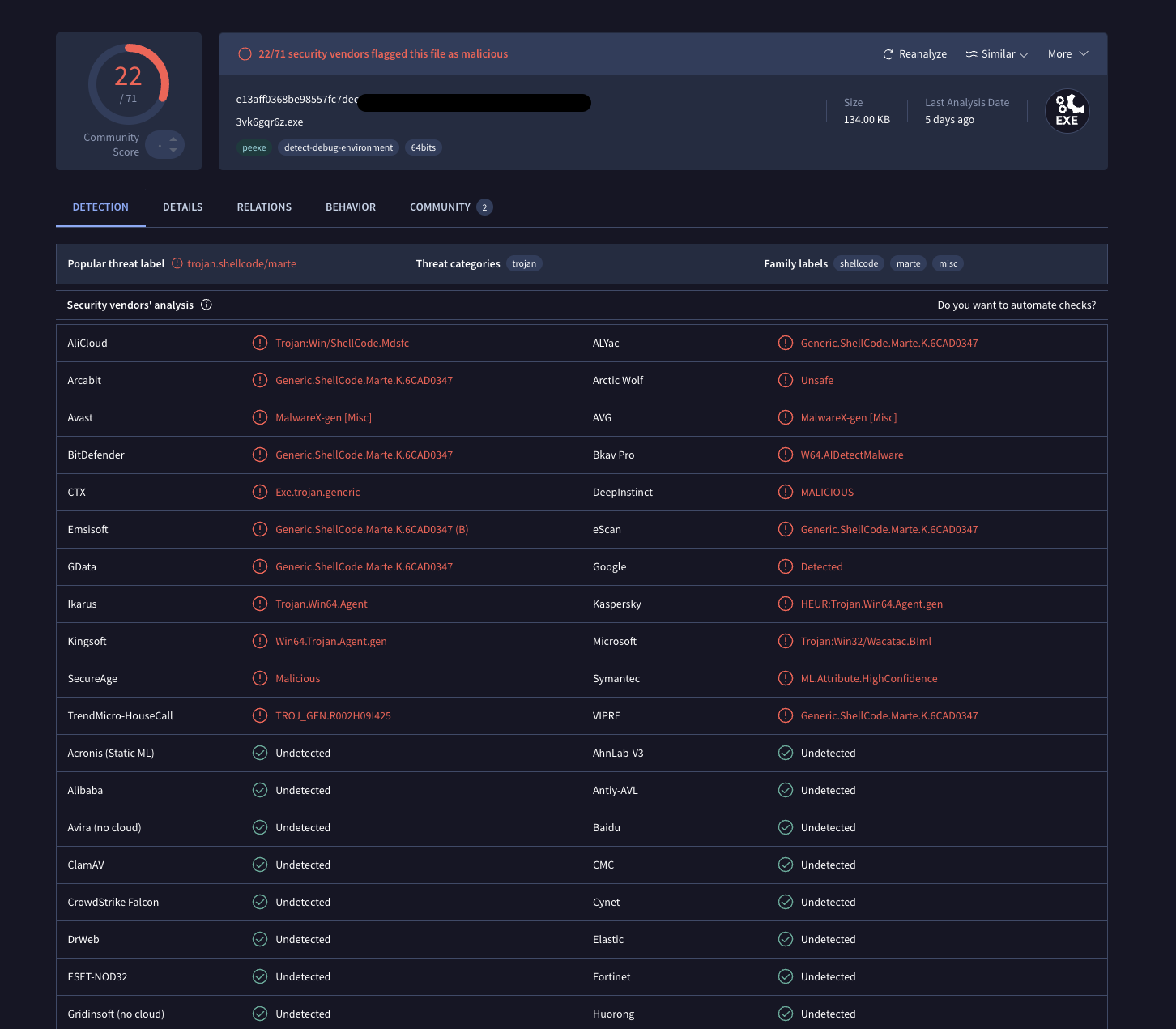Expand the Similar dropdown chevron

(1024, 54)
